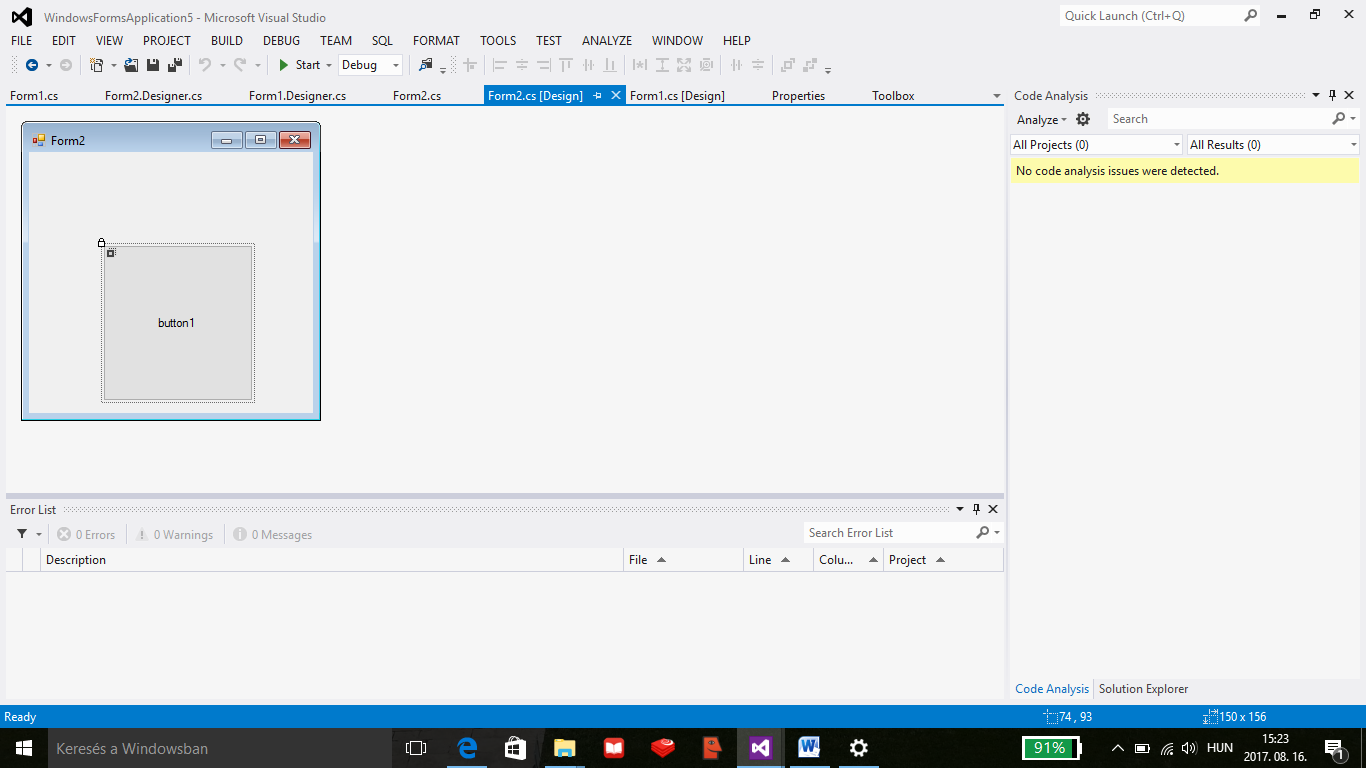
Task: Open Microsoft Edge from the taskbar
Action: [x=467, y=748]
